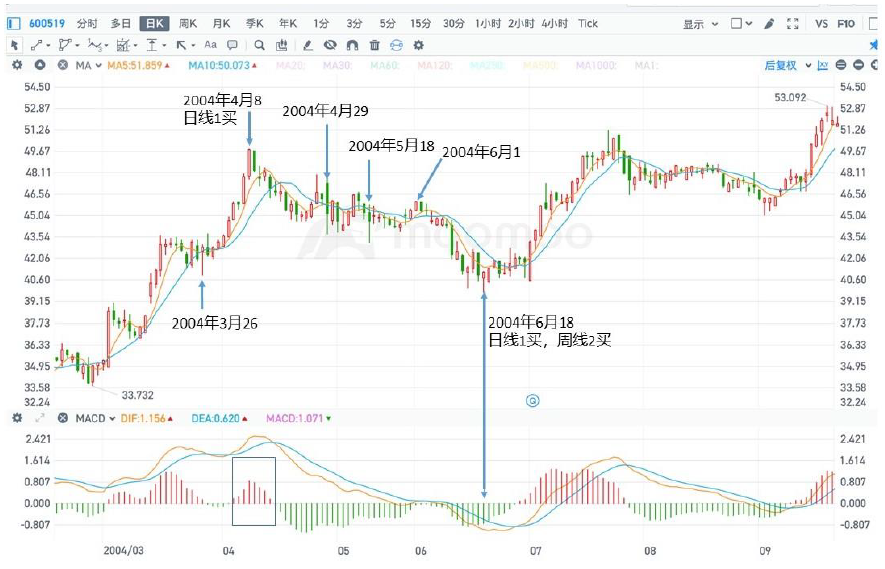Click the highlighted MACD histogram box
The height and width of the screenshot is (569, 885).
coord(253,491)
